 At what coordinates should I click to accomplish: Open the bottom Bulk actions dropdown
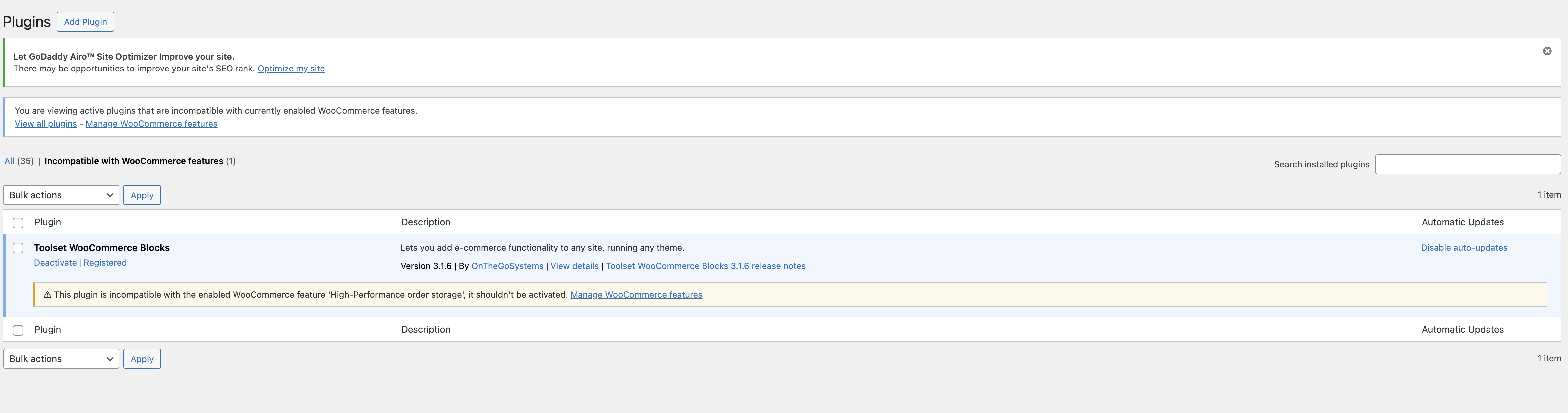tap(62, 359)
